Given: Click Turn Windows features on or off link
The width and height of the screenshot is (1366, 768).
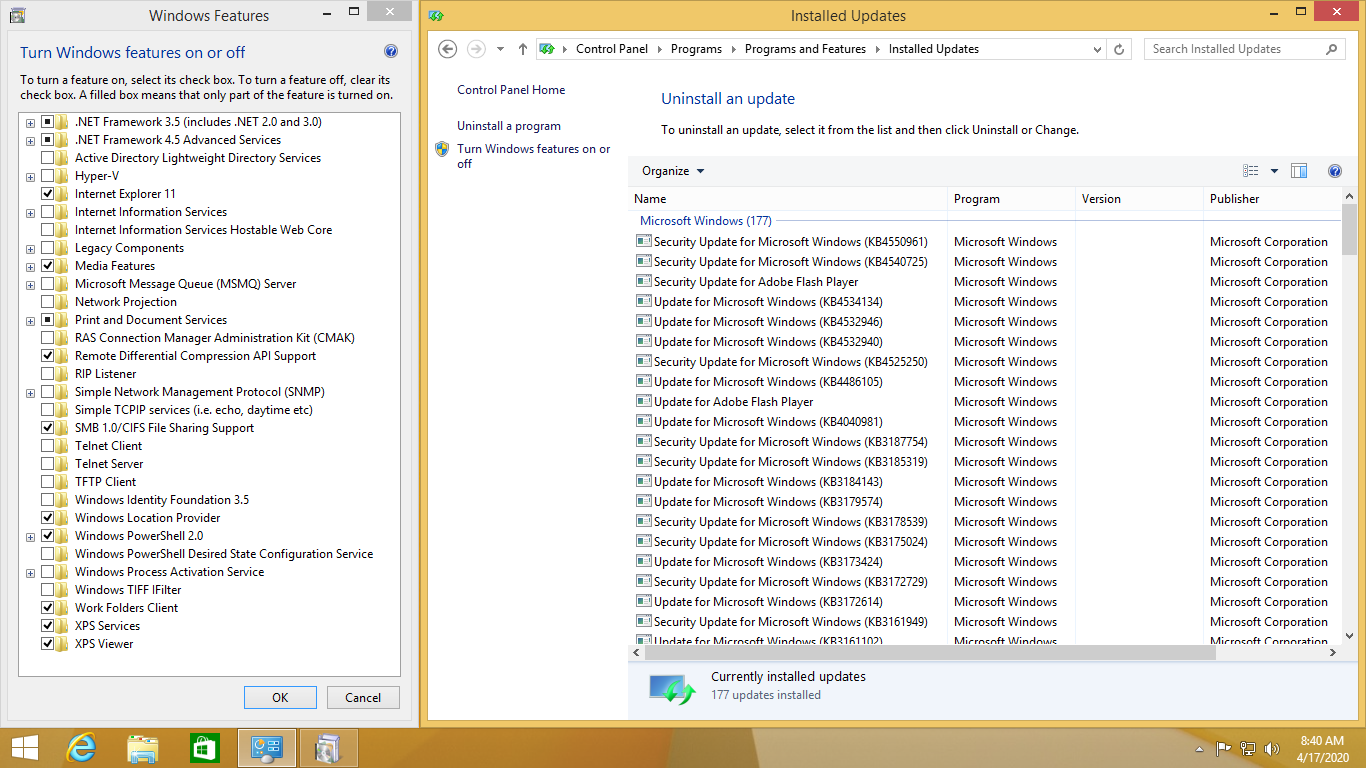Looking at the screenshot, I should pyautogui.click(x=534, y=156).
